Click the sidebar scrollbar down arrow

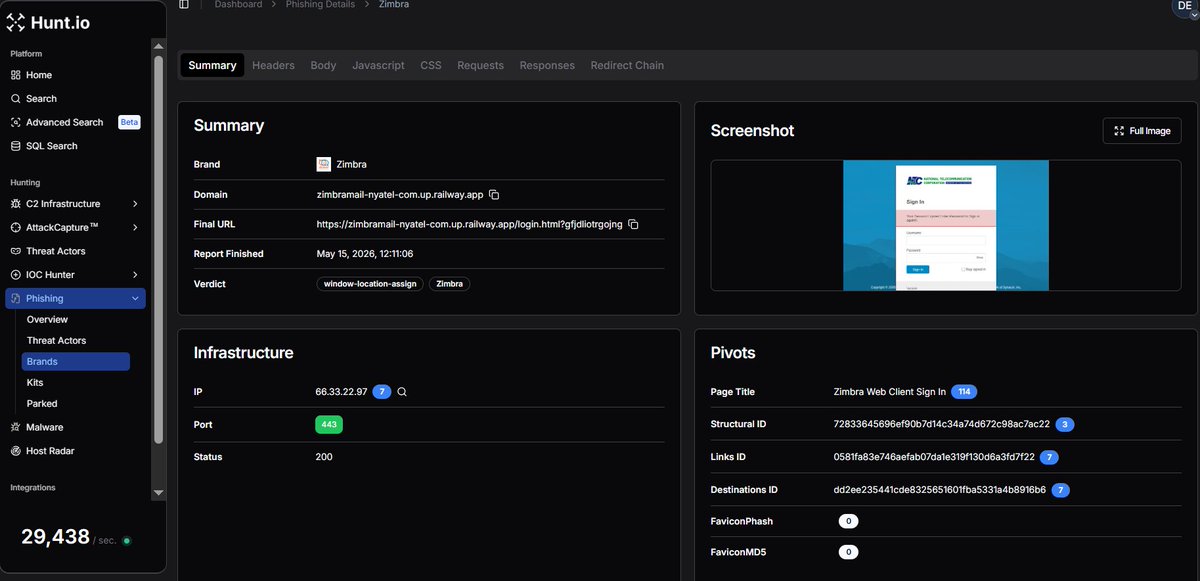tap(157, 493)
